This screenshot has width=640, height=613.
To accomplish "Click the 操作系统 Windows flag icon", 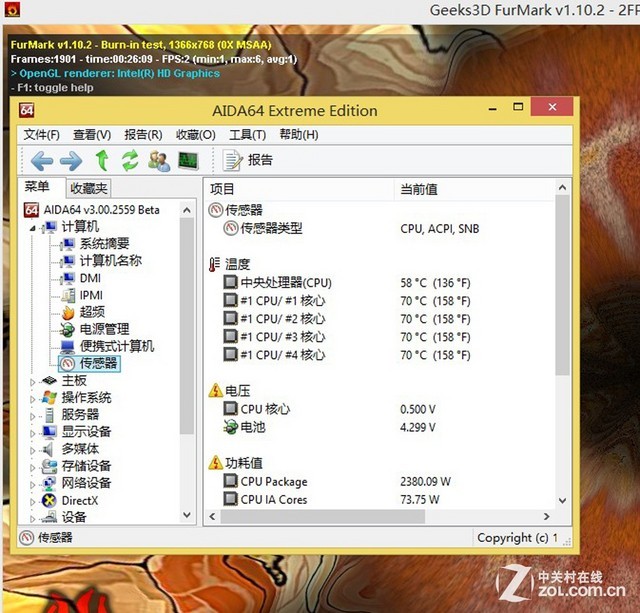I will (49, 398).
